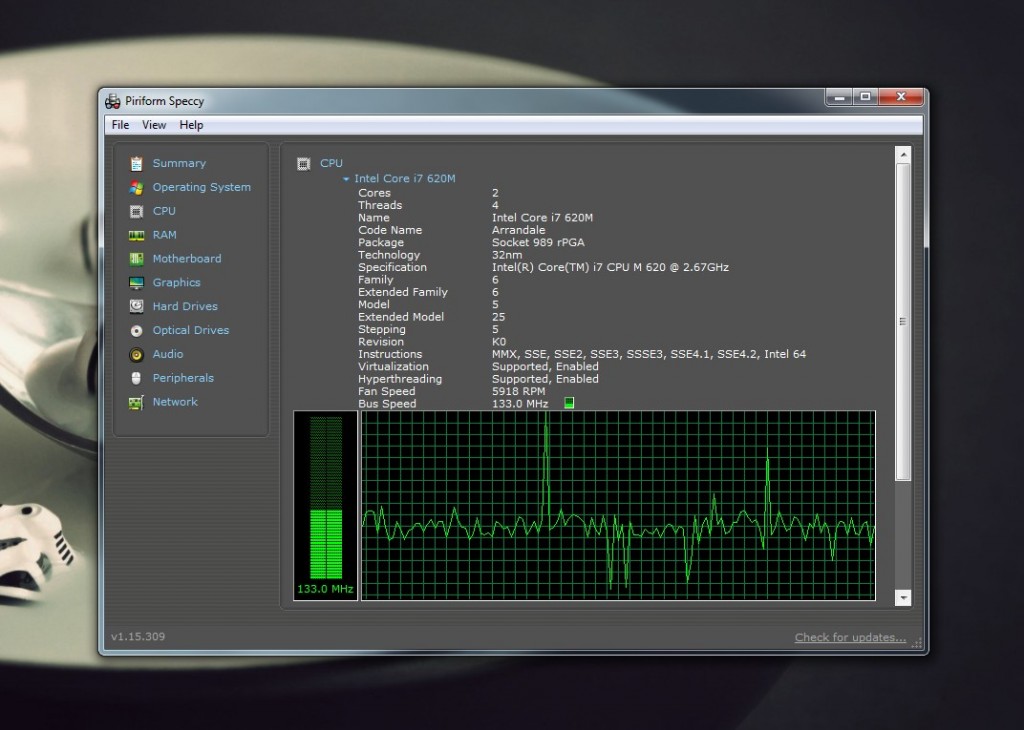This screenshot has width=1024, height=730.
Task: Maximize the Piriform Speccy window
Action: point(866,97)
